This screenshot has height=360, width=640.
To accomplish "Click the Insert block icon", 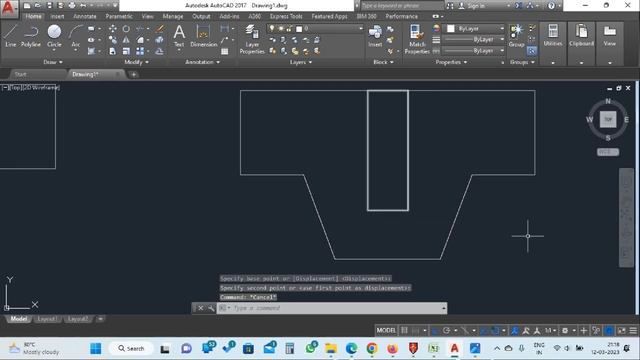I will [375, 36].
